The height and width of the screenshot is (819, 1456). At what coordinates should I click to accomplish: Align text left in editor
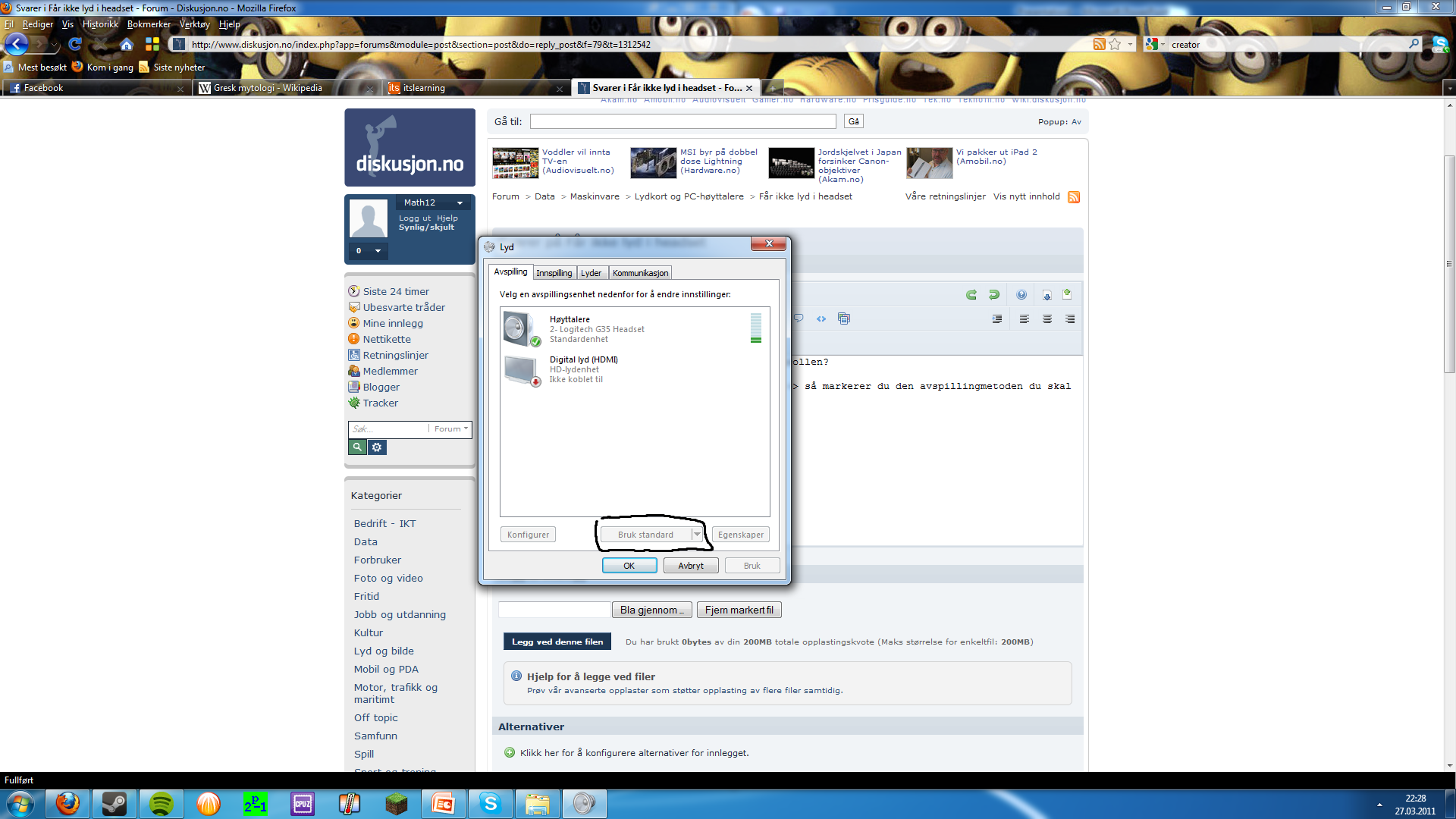click(x=1025, y=319)
